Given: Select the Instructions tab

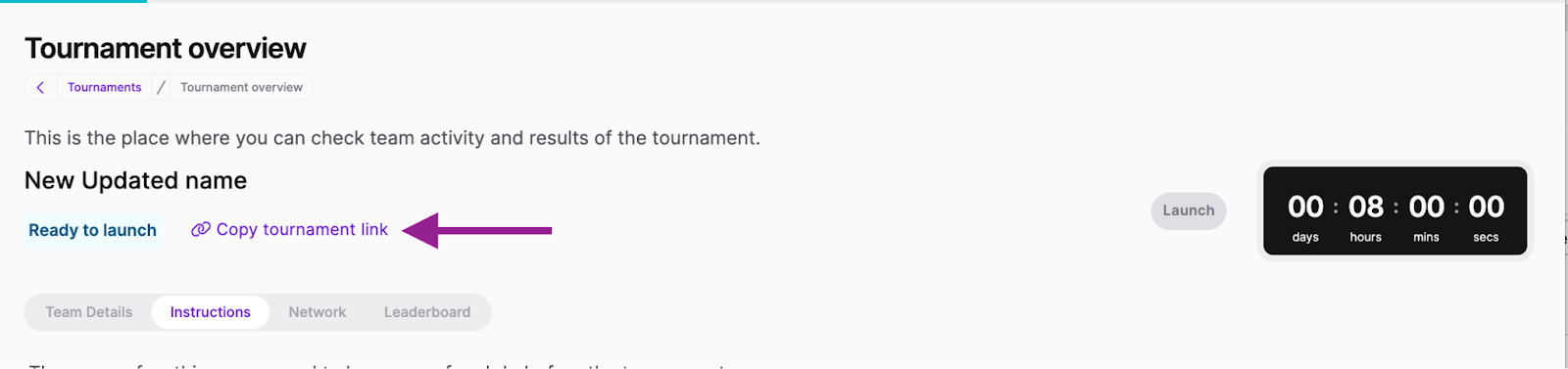Looking at the screenshot, I should click(211, 312).
